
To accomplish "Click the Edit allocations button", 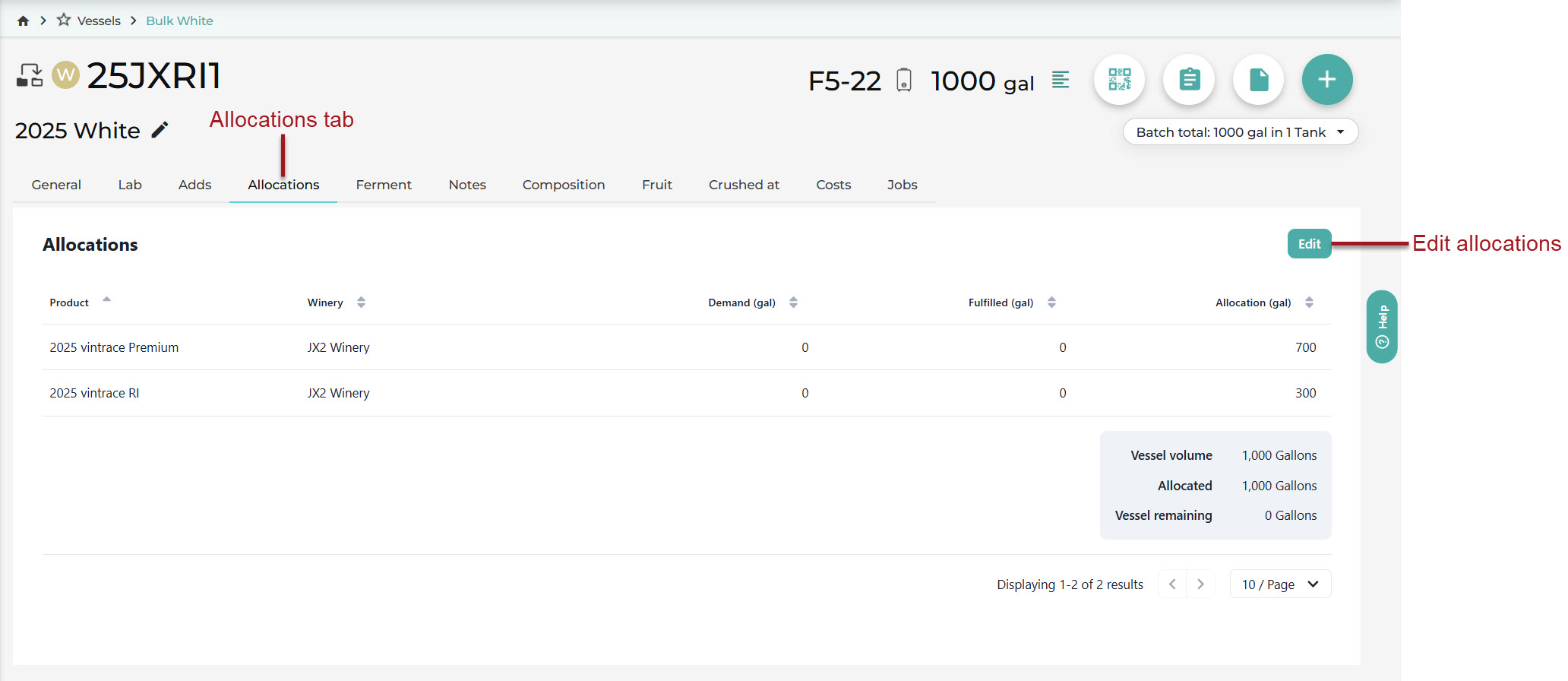I will click(x=1309, y=244).
